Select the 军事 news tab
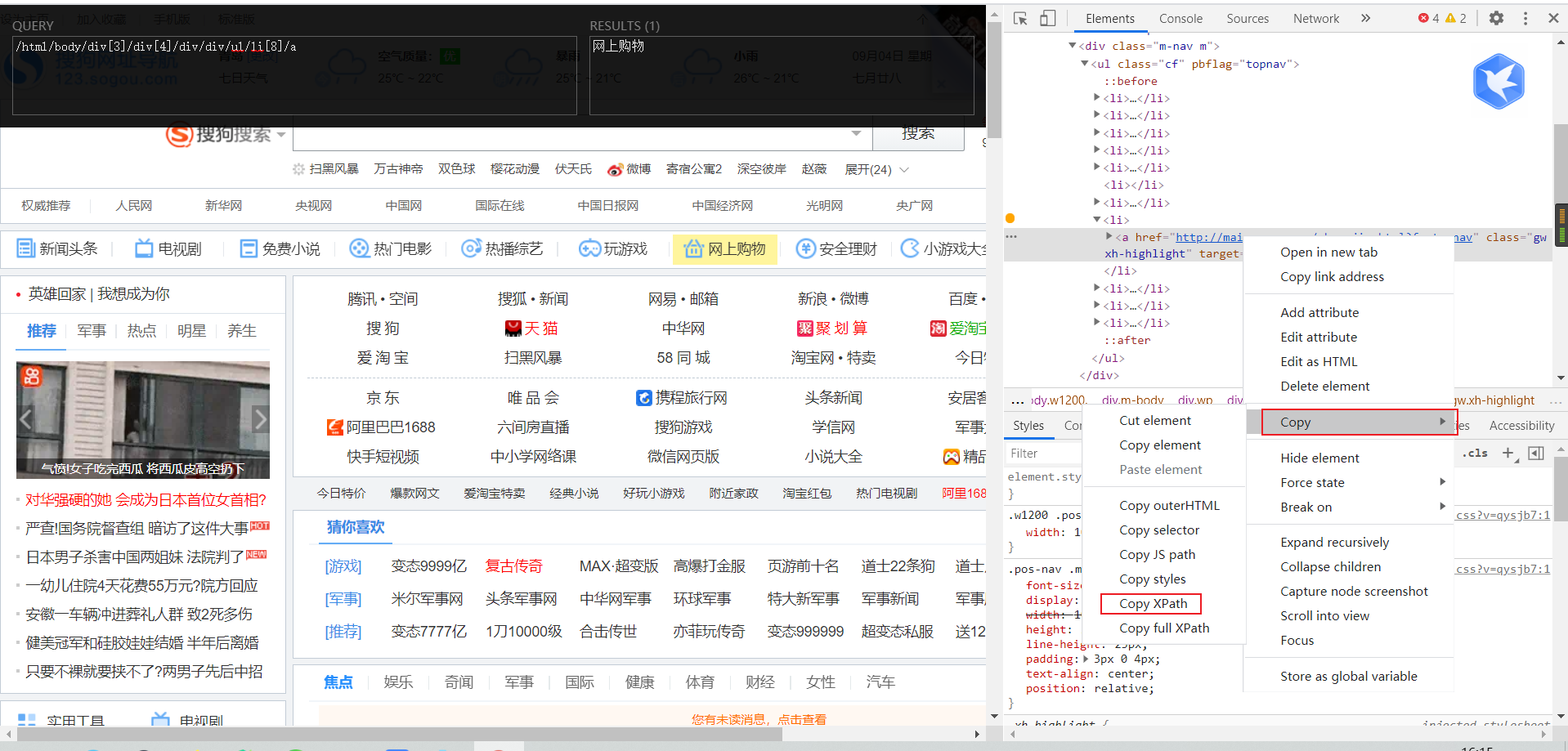This screenshot has width=1568, height=751. coord(92,331)
